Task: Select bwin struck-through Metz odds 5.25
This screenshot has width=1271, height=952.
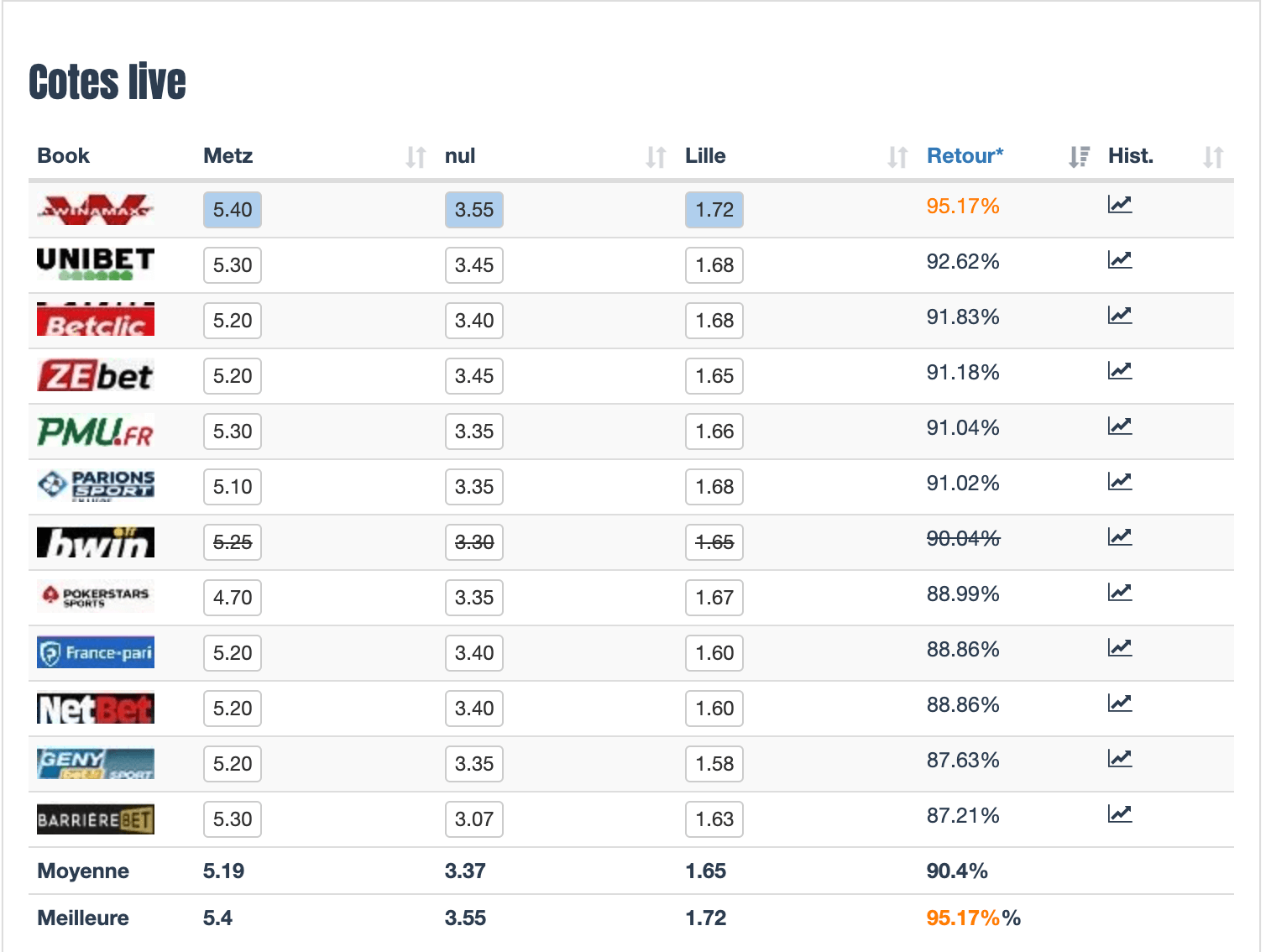Action: pyautogui.click(x=233, y=542)
